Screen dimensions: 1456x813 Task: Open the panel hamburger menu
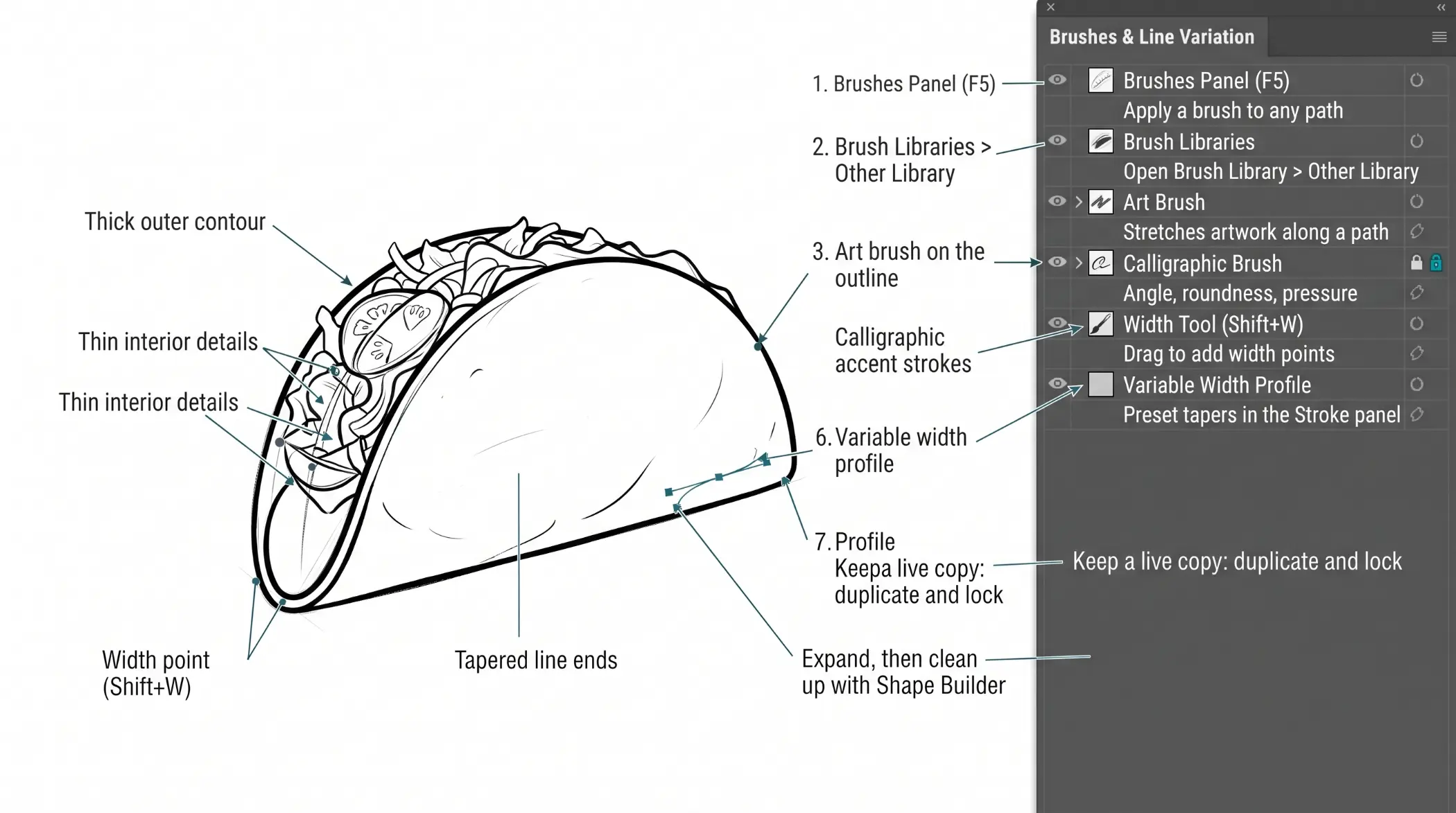coord(1439,37)
